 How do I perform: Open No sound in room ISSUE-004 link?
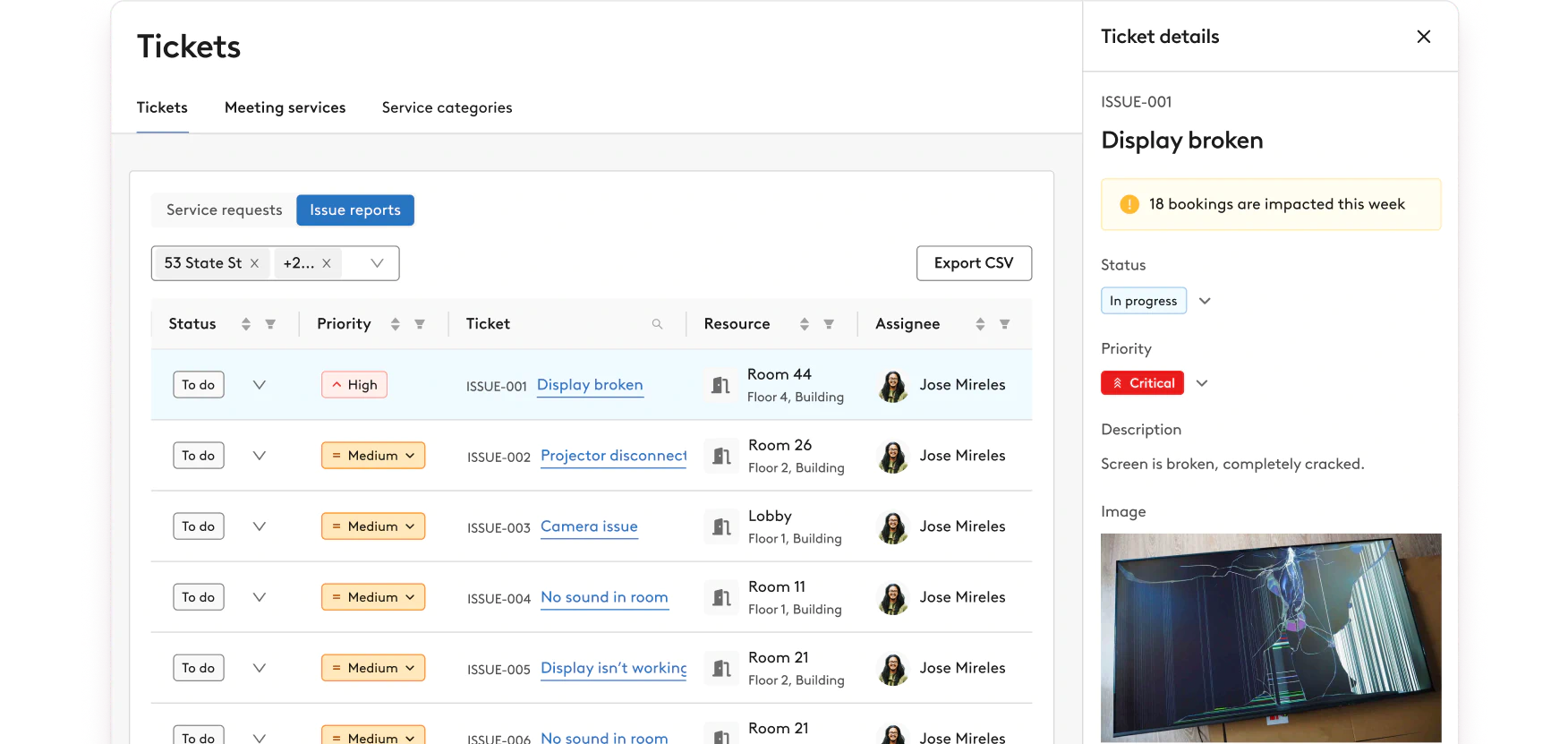pyautogui.click(x=604, y=597)
